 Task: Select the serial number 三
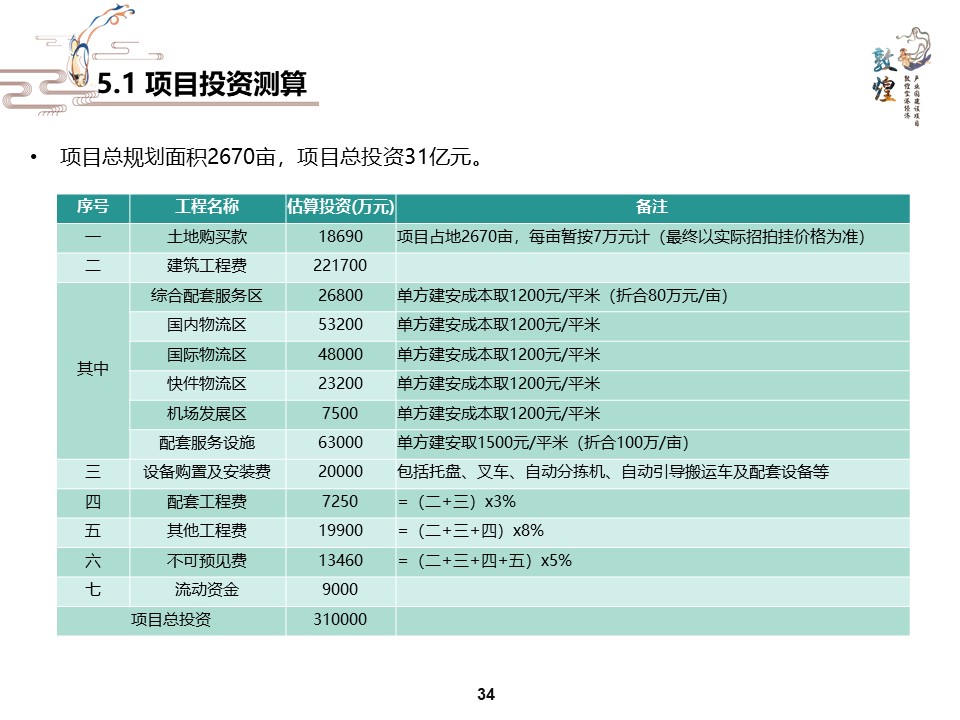[93, 472]
